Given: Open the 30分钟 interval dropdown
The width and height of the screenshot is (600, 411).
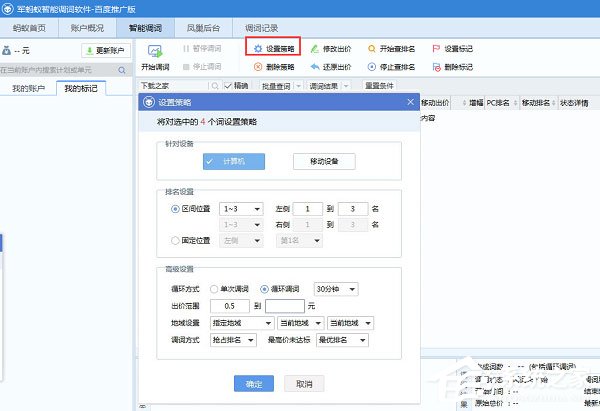Looking at the screenshot, I should [335, 289].
